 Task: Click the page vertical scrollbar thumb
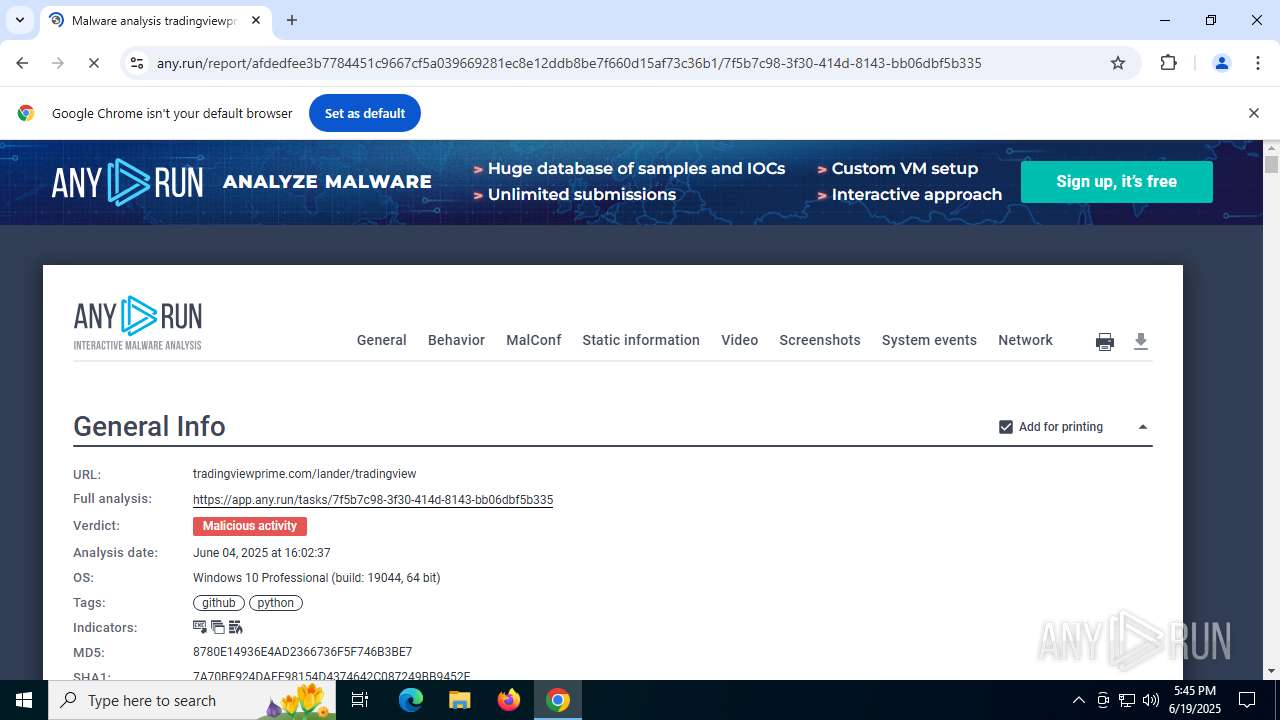1271,164
